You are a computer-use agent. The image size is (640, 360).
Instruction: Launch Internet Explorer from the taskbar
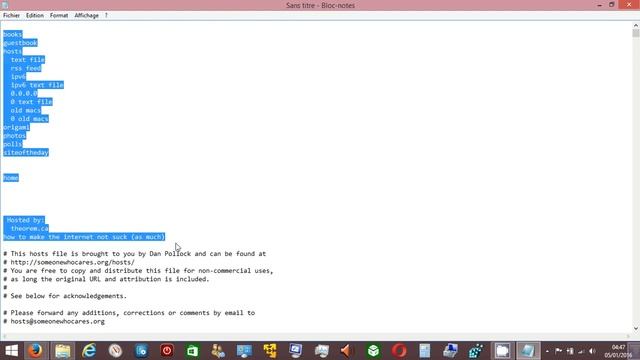pyautogui.click(x=89, y=351)
